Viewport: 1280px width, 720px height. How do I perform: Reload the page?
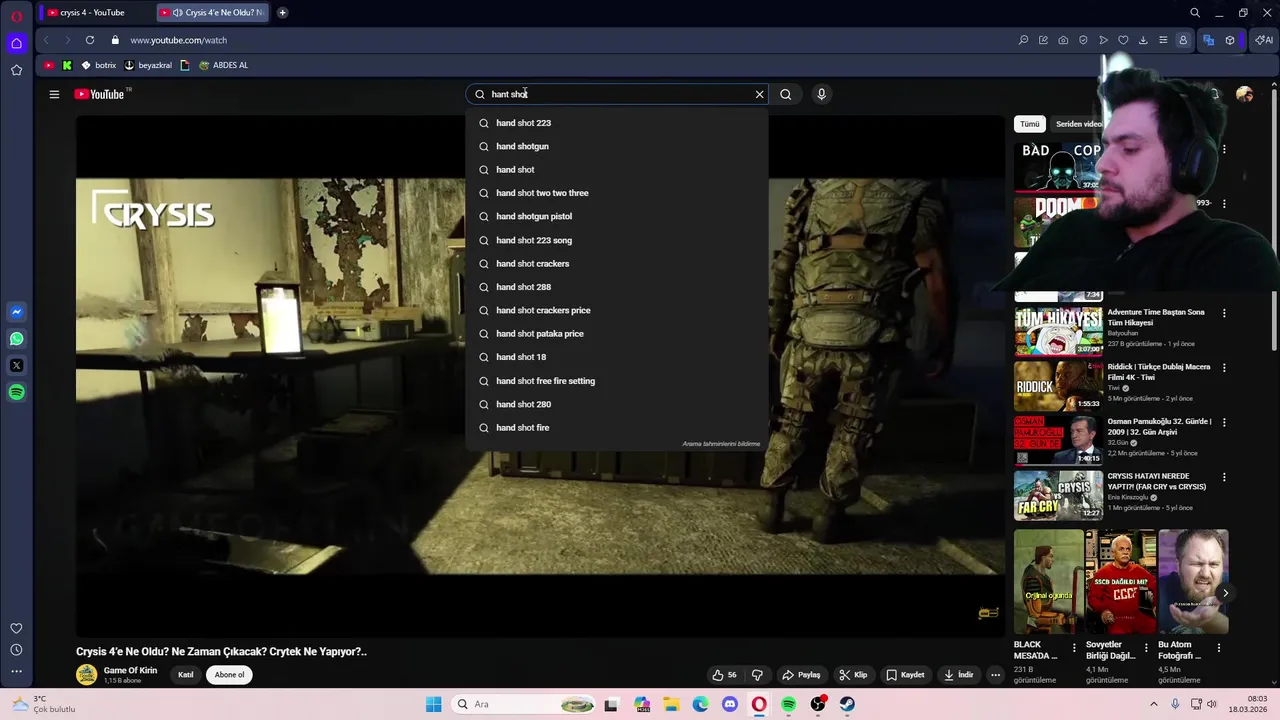[x=90, y=40]
